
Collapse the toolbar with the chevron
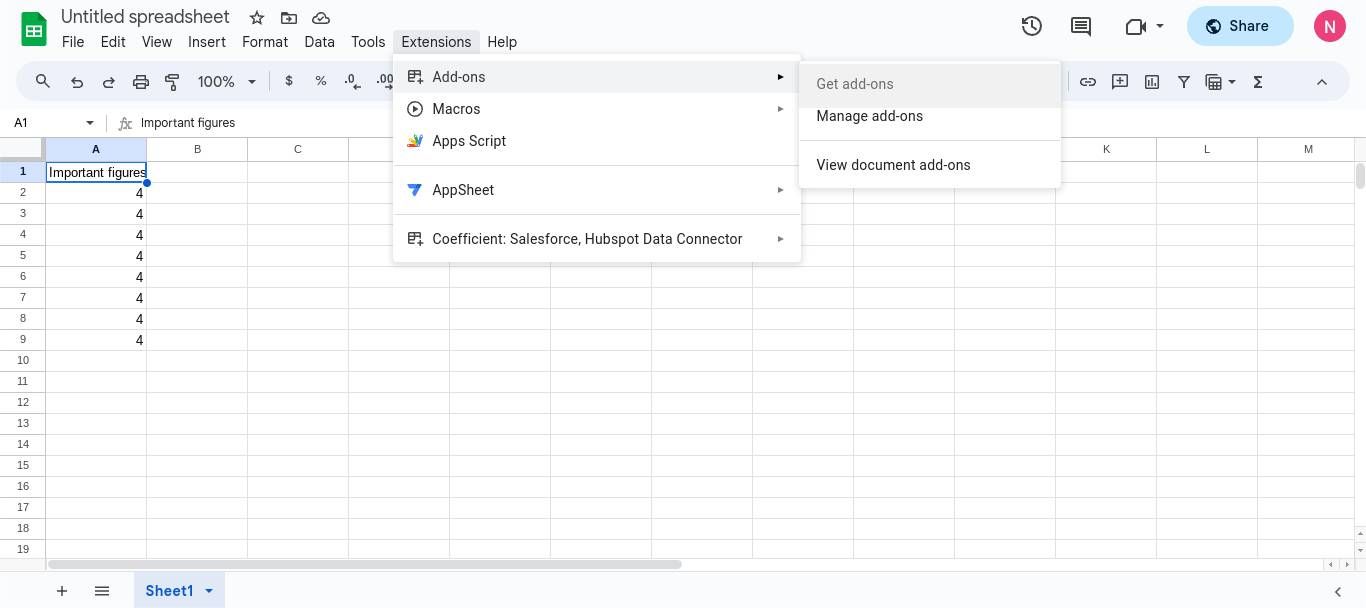tap(1321, 82)
